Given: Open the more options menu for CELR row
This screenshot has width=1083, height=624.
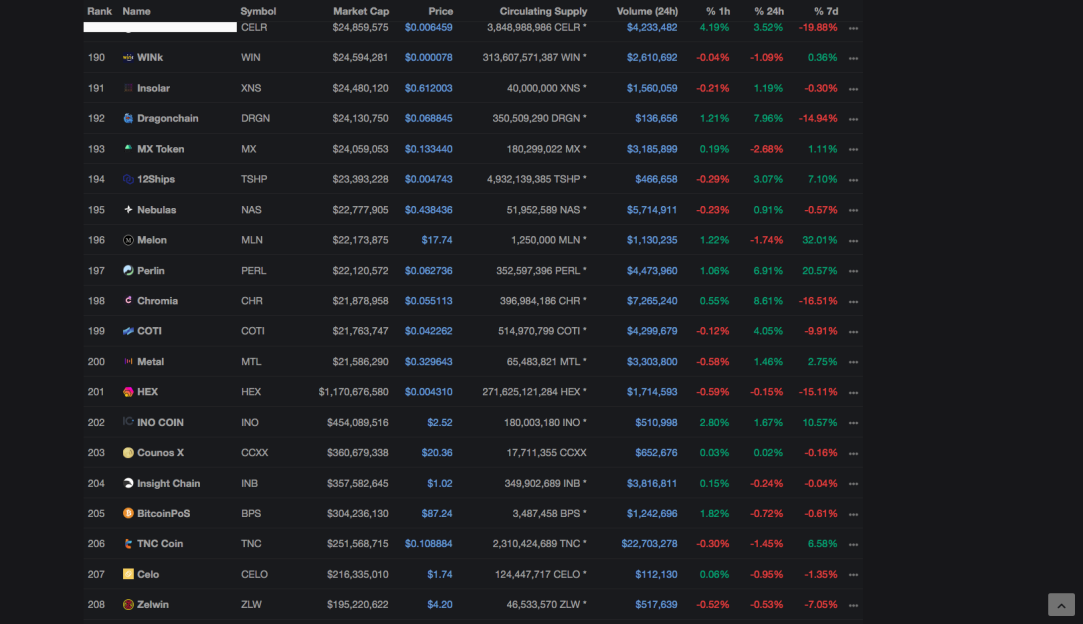Looking at the screenshot, I should pyautogui.click(x=853, y=28).
